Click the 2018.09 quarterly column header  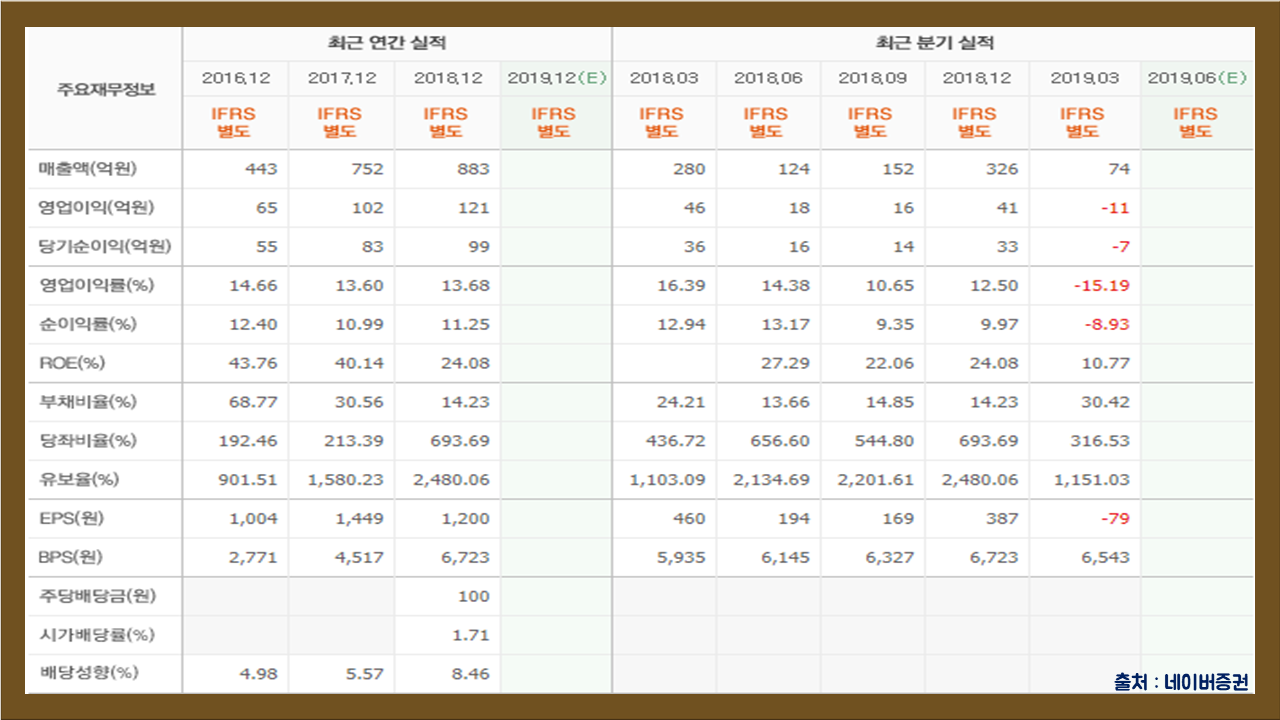coord(872,78)
